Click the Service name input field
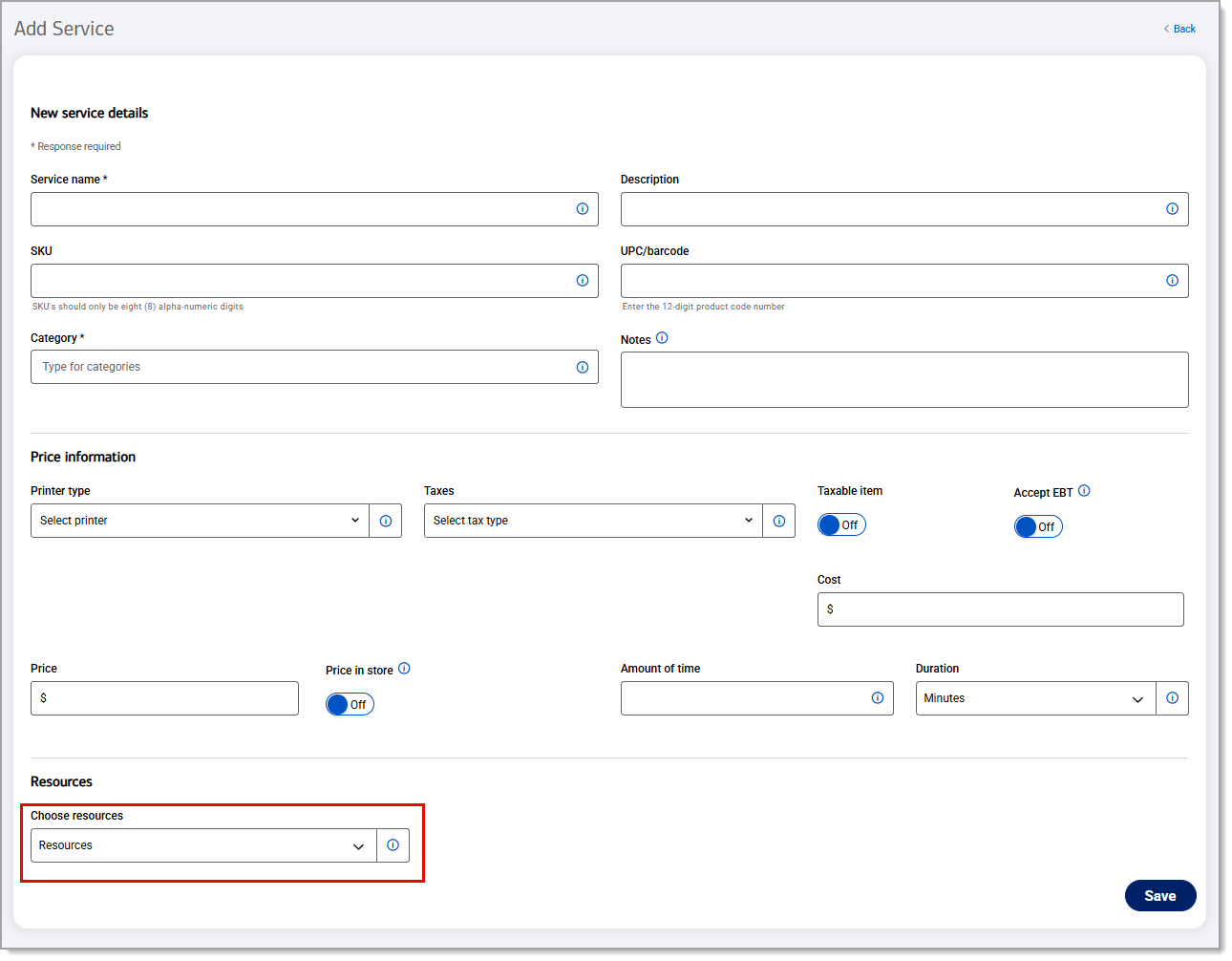The width and height of the screenshot is (1232, 961). click(x=314, y=209)
